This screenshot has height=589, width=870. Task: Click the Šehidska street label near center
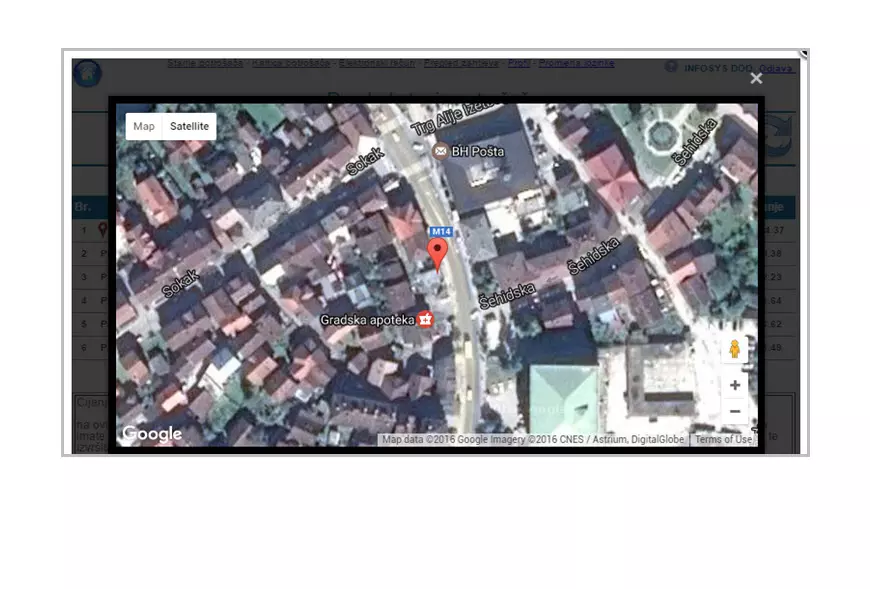coord(507,296)
